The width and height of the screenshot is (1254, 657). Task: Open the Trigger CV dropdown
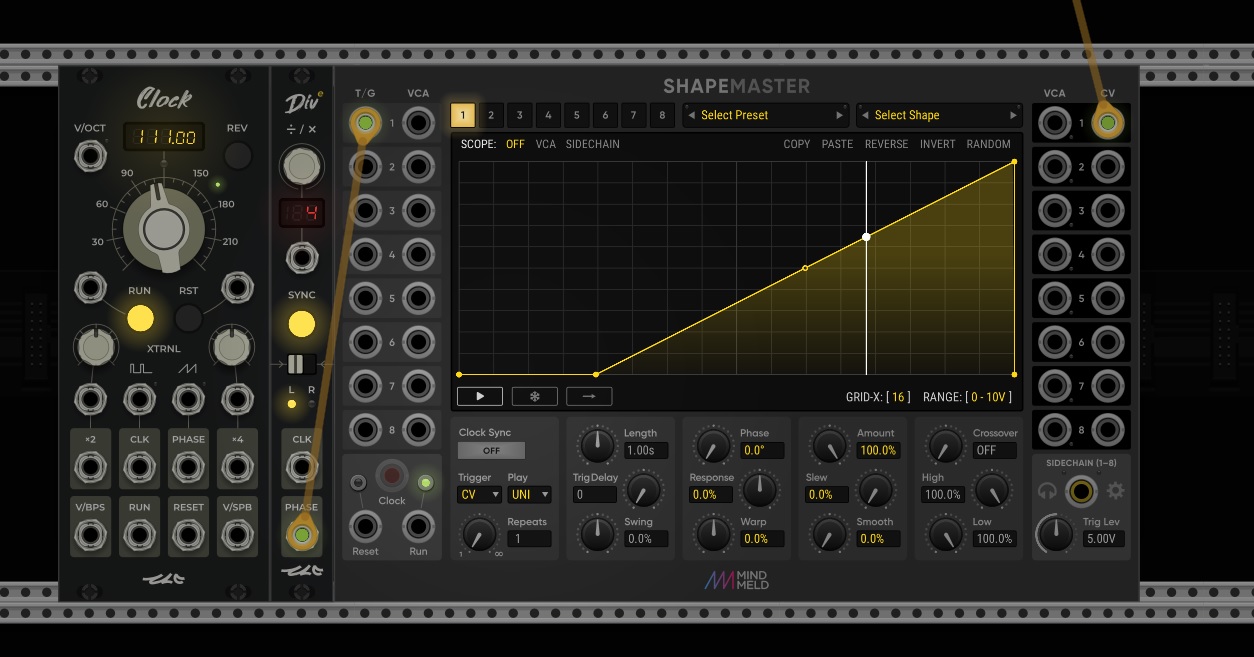[x=480, y=494]
